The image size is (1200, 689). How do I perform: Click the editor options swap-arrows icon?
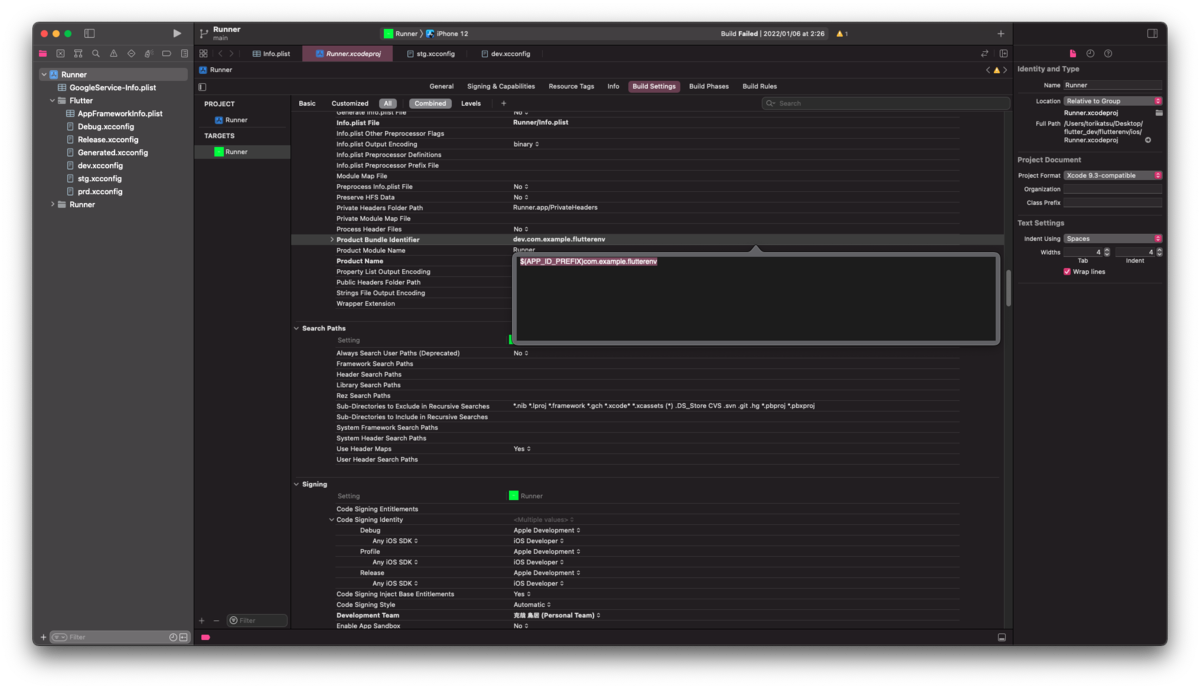point(985,53)
